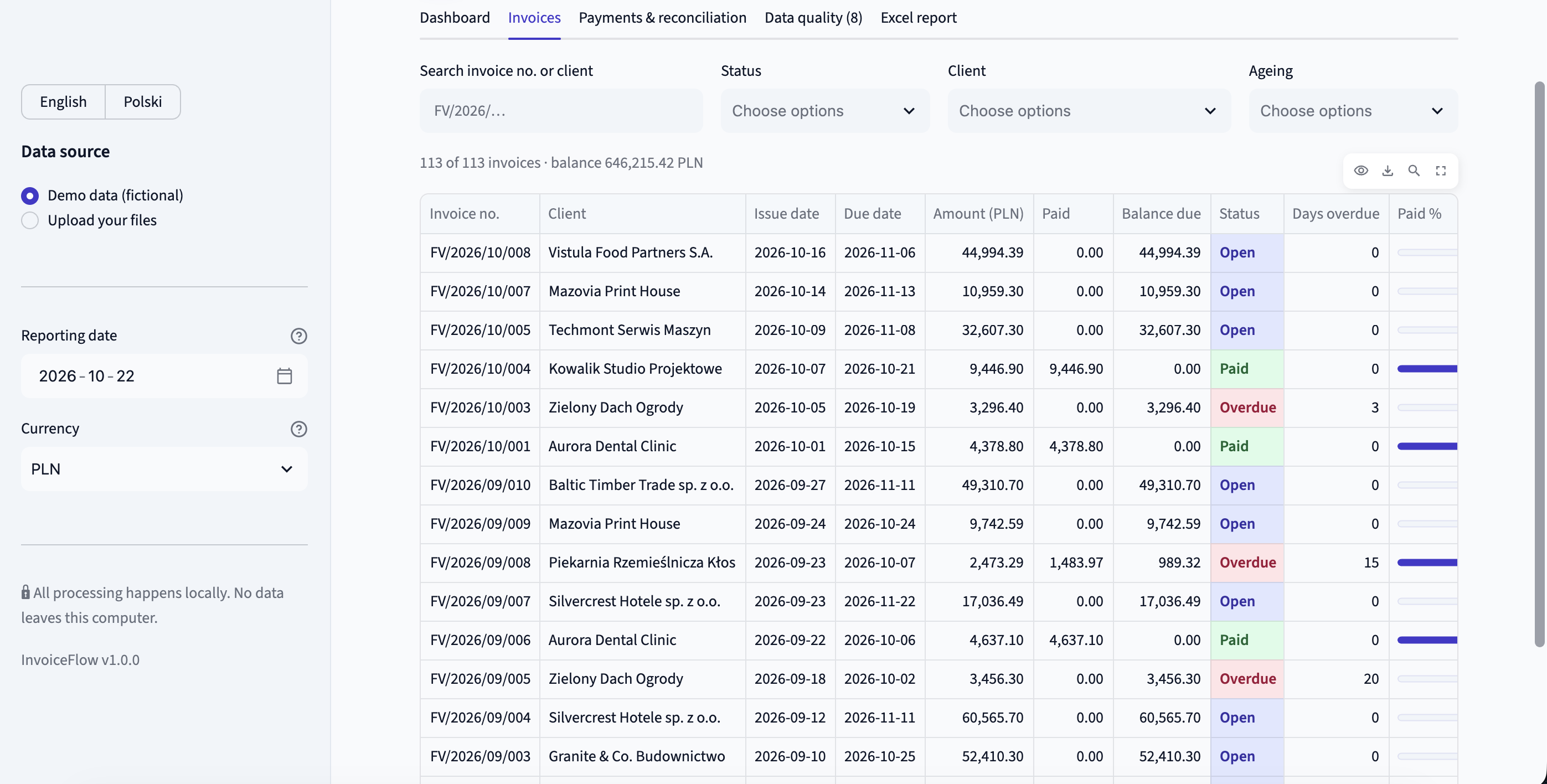Select the Invoices tab
1547x784 pixels.
point(534,17)
